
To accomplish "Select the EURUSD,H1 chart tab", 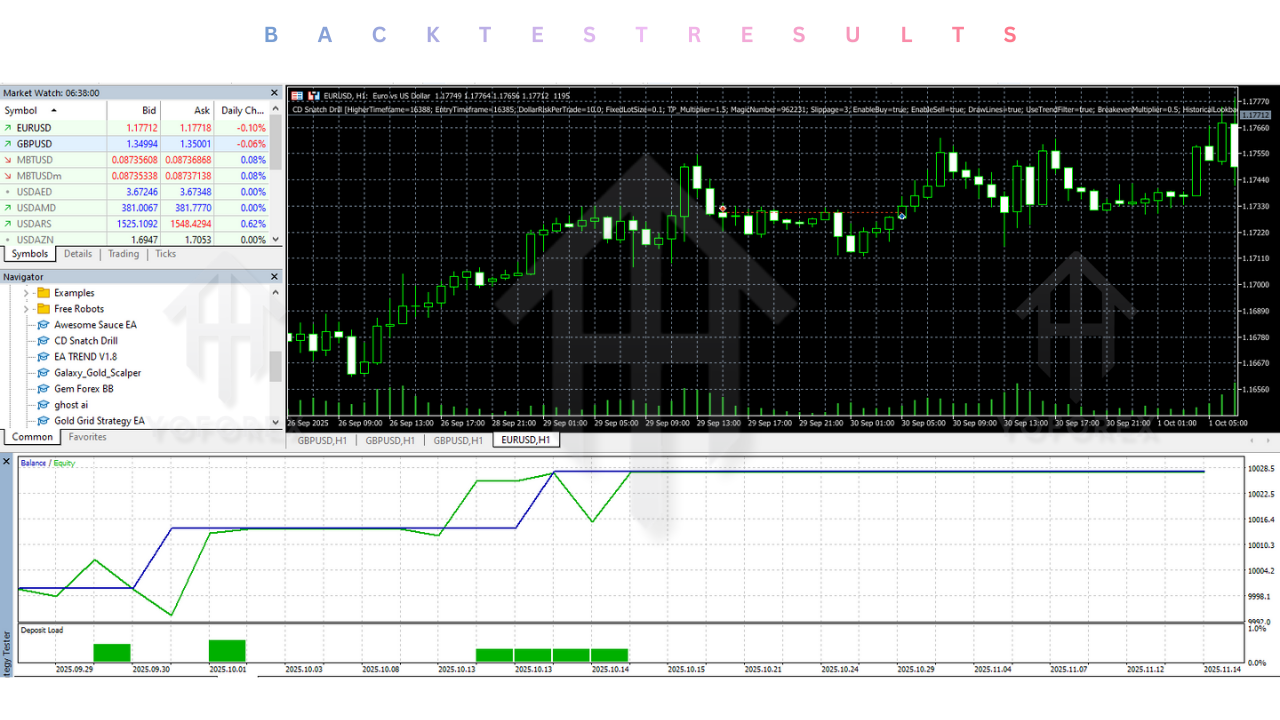I will [x=526, y=440].
